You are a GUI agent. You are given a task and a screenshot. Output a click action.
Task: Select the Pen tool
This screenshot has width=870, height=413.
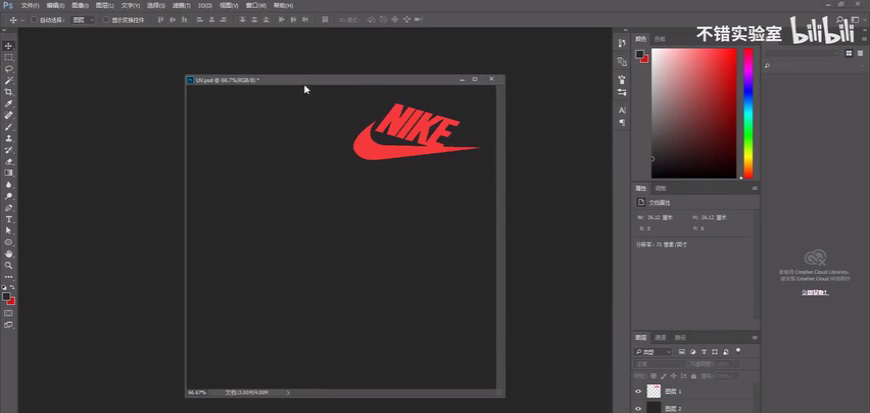[x=9, y=208]
